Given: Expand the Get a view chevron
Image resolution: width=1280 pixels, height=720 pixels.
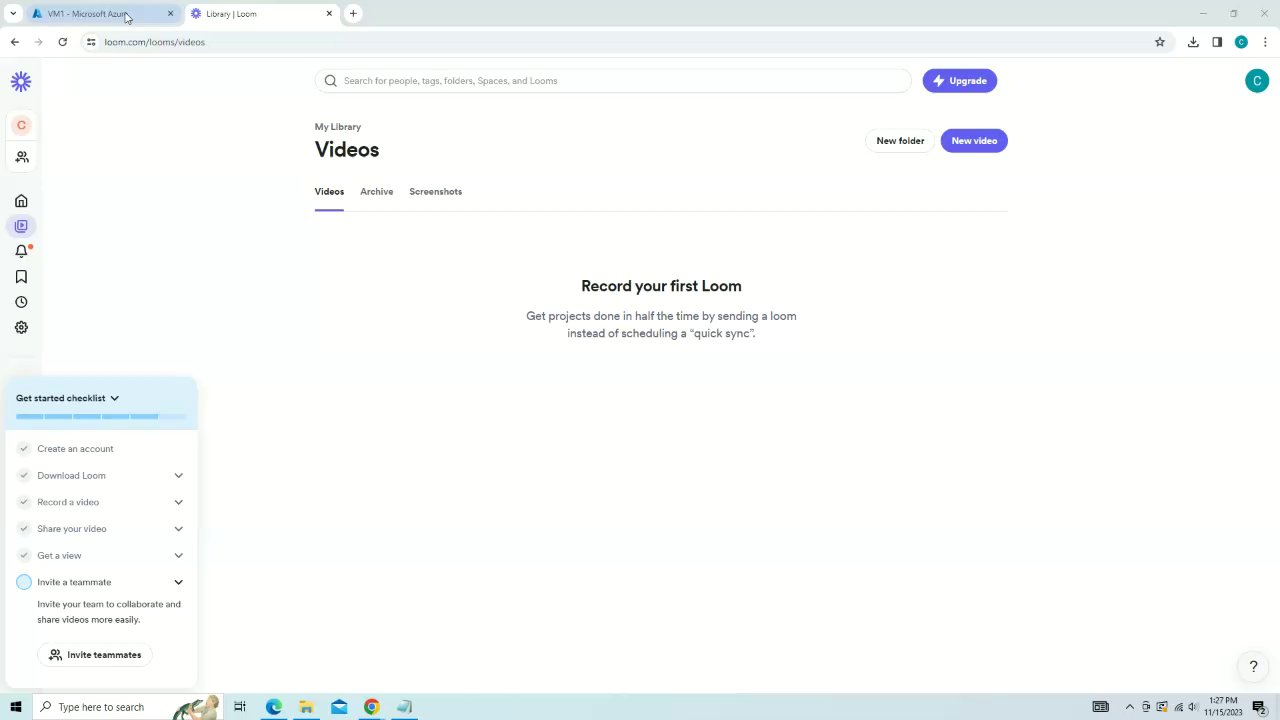Looking at the screenshot, I should click(x=179, y=555).
